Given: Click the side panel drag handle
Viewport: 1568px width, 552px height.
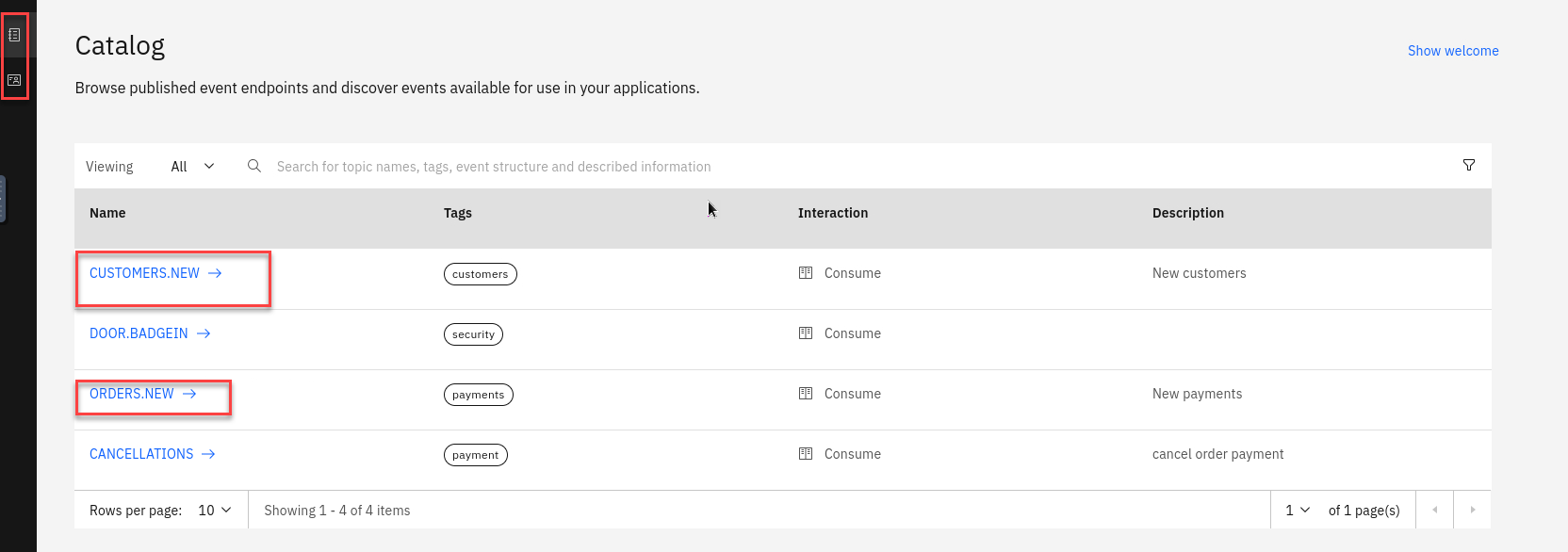Looking at the screenshot, I should coord(3,199).
